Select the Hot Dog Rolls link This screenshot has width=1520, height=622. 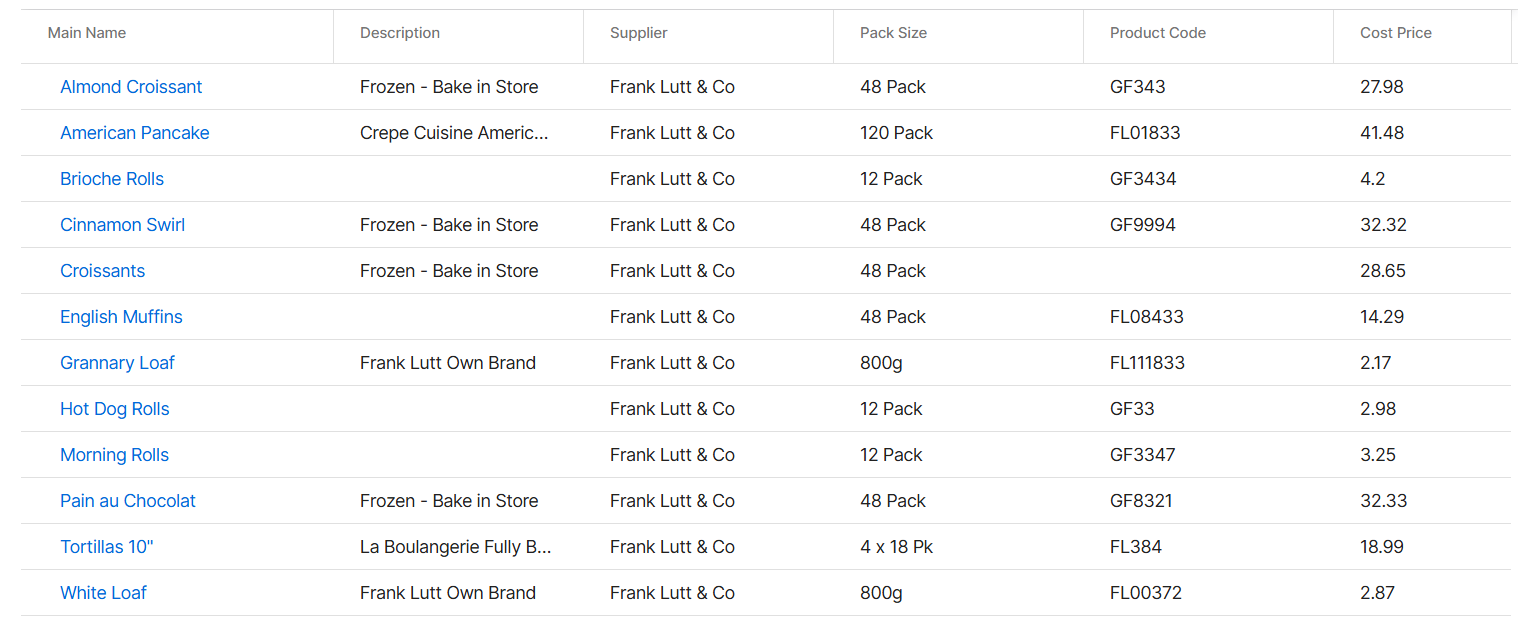pos(115,409)
